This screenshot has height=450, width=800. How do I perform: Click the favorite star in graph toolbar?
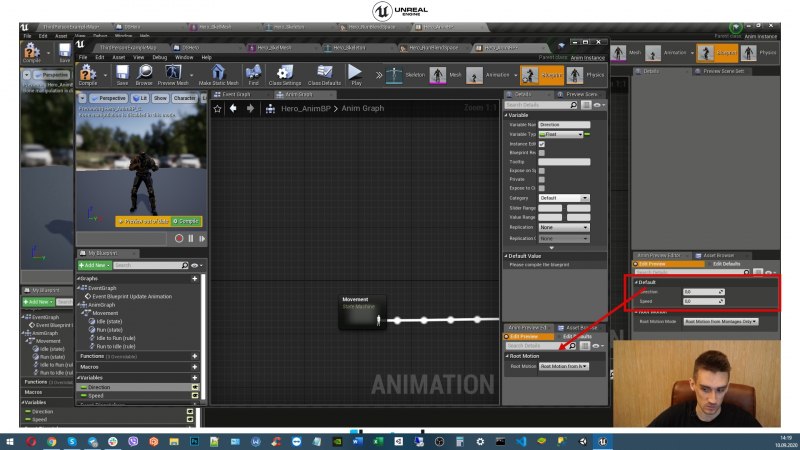[217, 109]
